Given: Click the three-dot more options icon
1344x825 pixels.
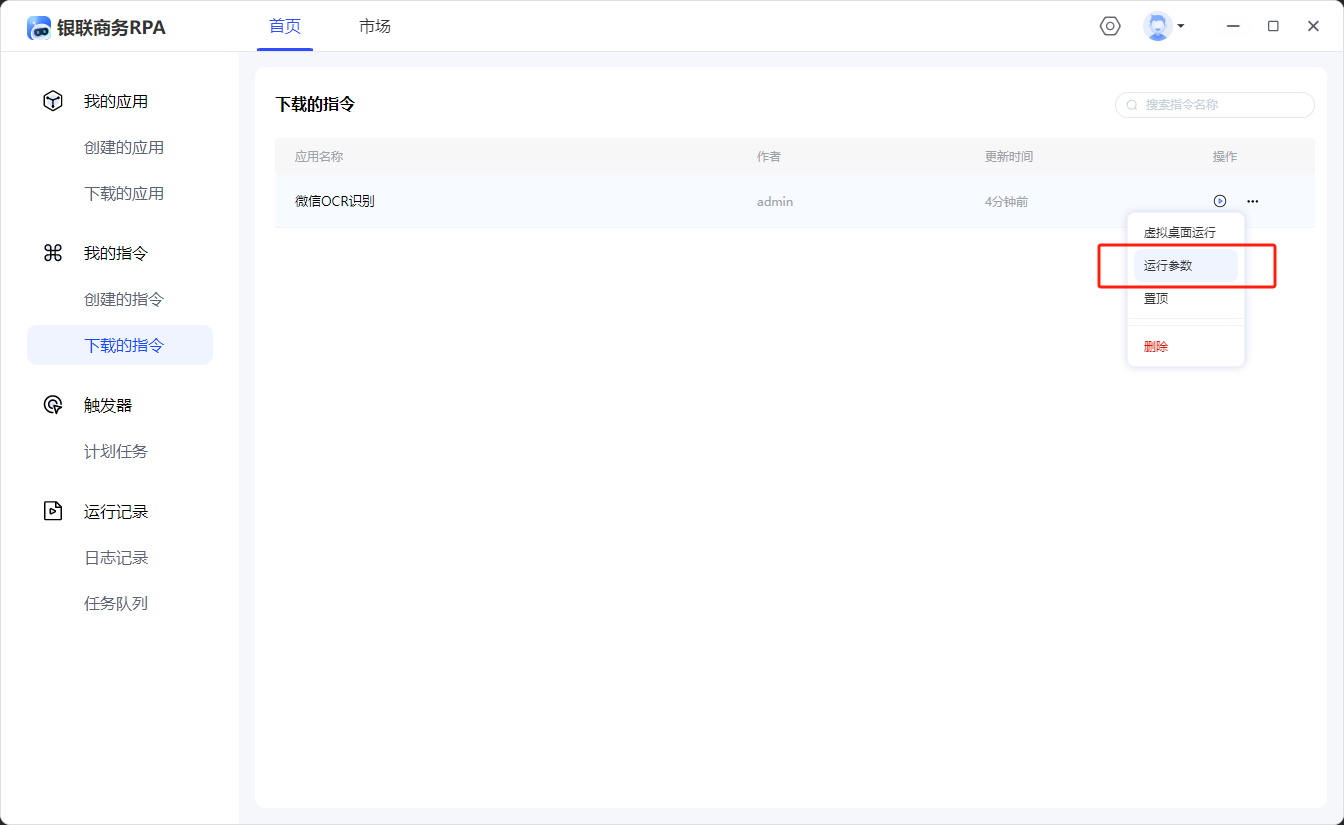Looking at the screenshot, I should 1252,201.
